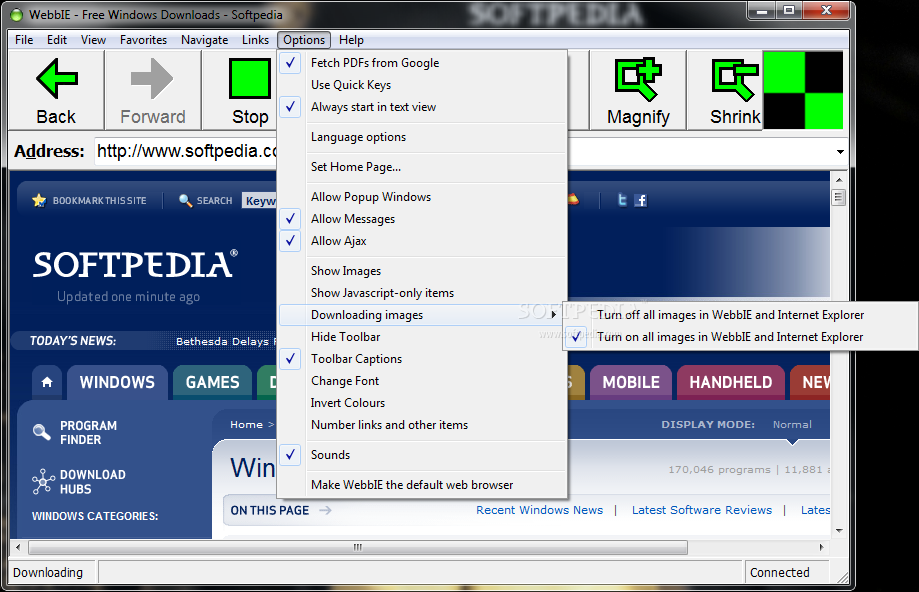Click the Home breadcrumb link
Screen dimensions: 919x592
246,424
